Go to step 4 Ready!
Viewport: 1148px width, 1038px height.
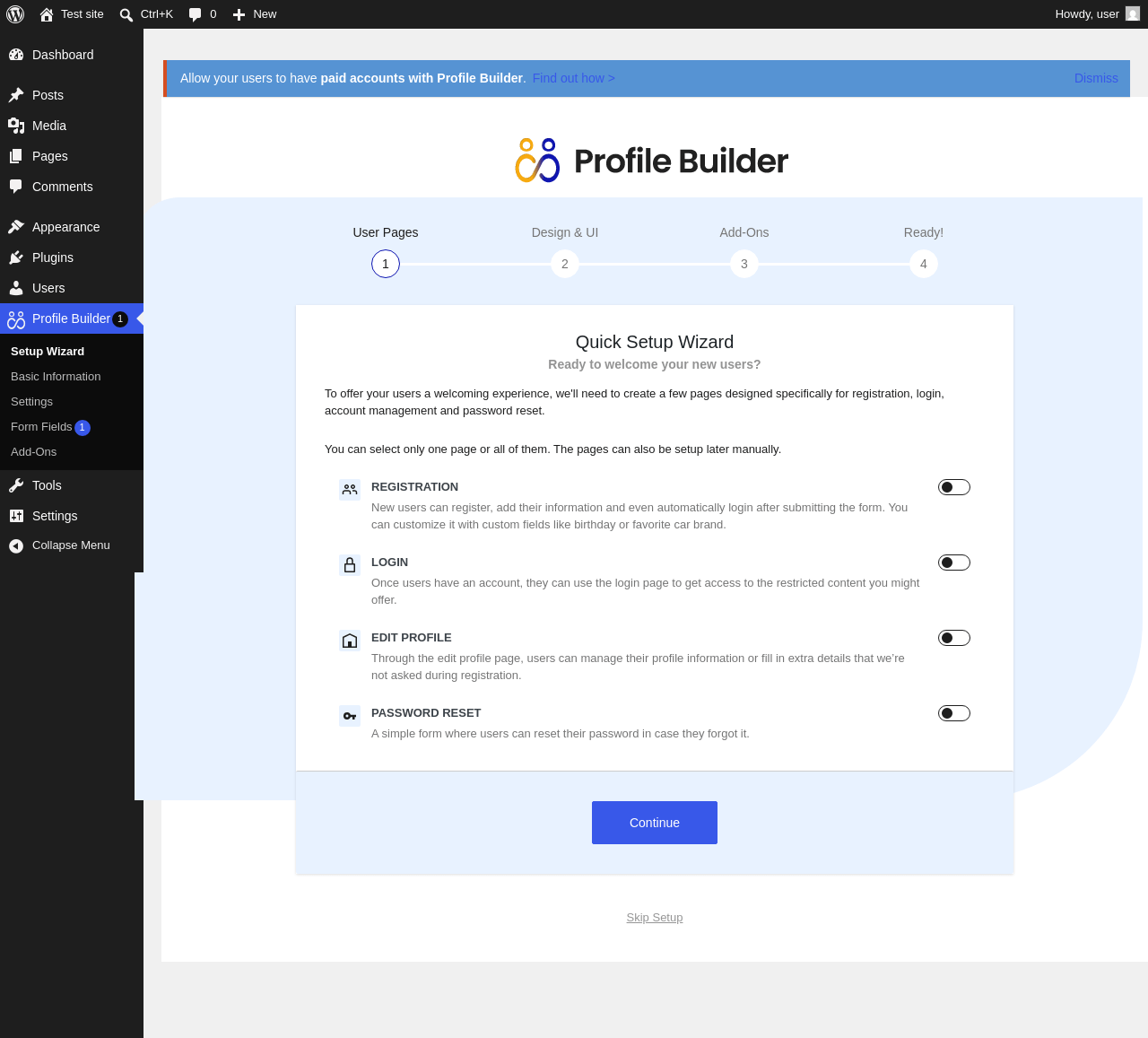point(924,264)
